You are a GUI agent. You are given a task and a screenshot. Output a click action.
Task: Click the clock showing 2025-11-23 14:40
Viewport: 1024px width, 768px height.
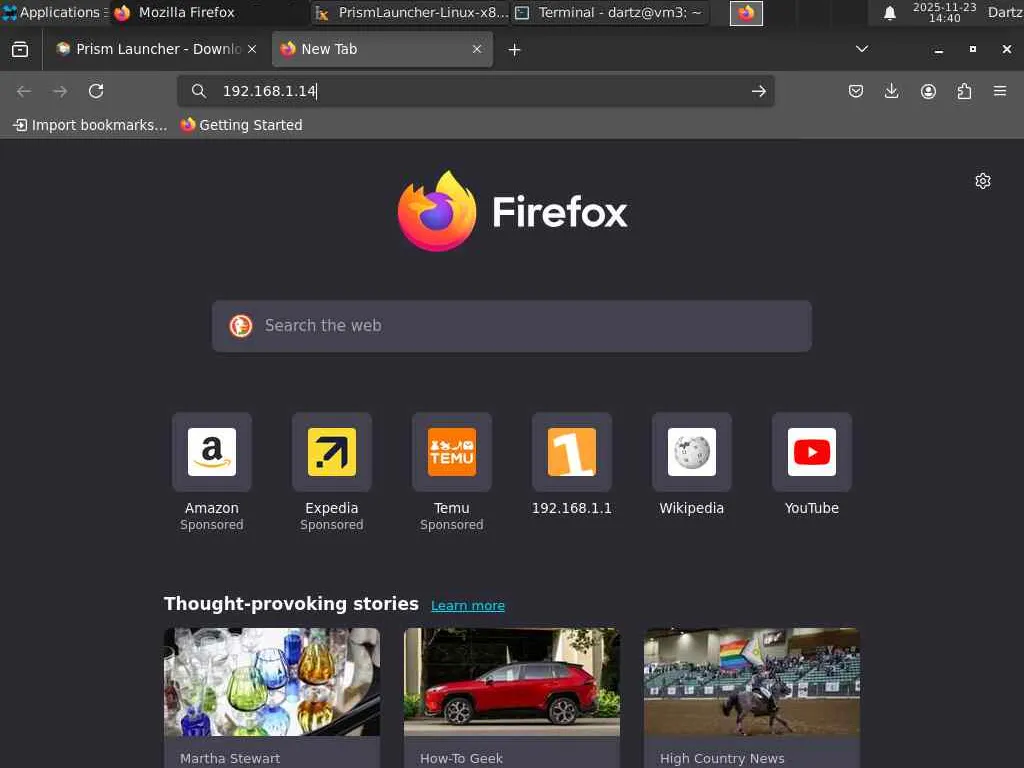(944, 12)
